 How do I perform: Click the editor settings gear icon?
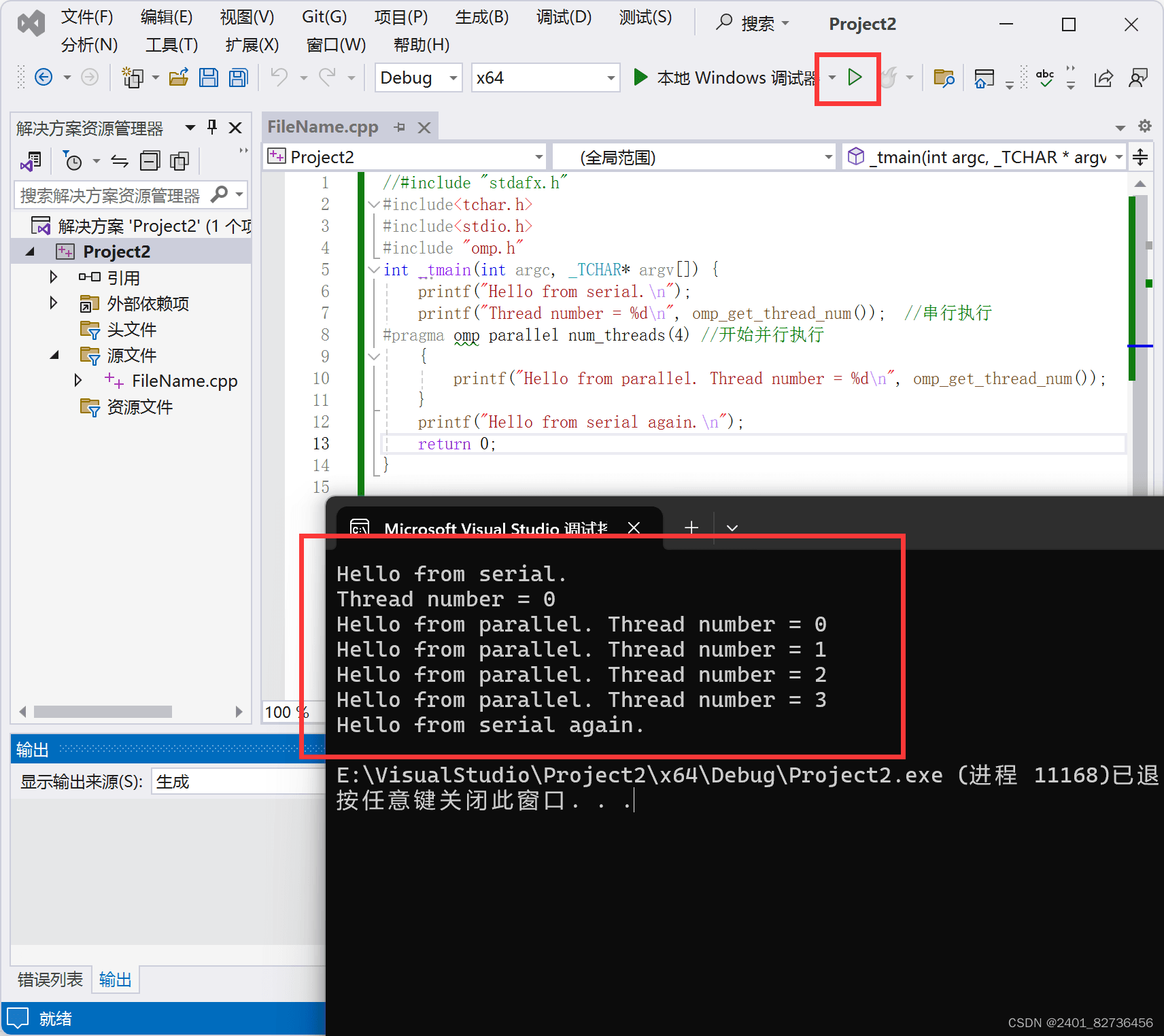[x=1145, y=126]
